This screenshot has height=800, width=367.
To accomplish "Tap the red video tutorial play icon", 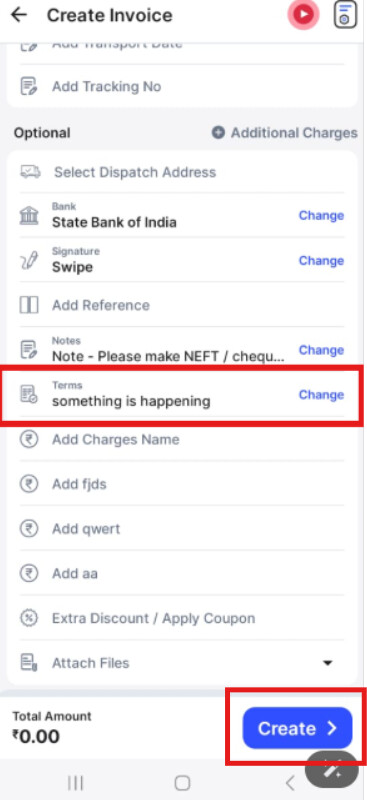I will (x=303, y=14).
